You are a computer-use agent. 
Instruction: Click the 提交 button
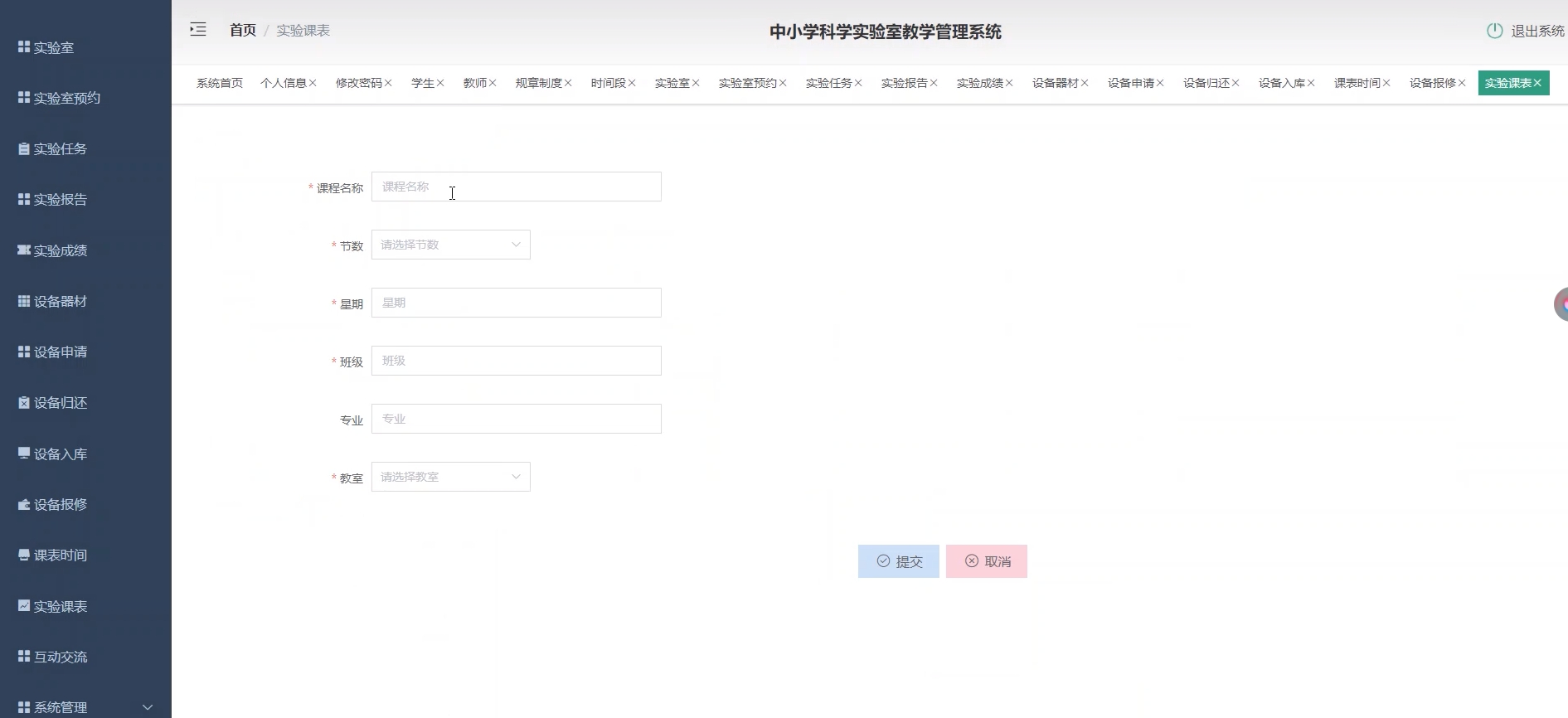click(898, 561)
